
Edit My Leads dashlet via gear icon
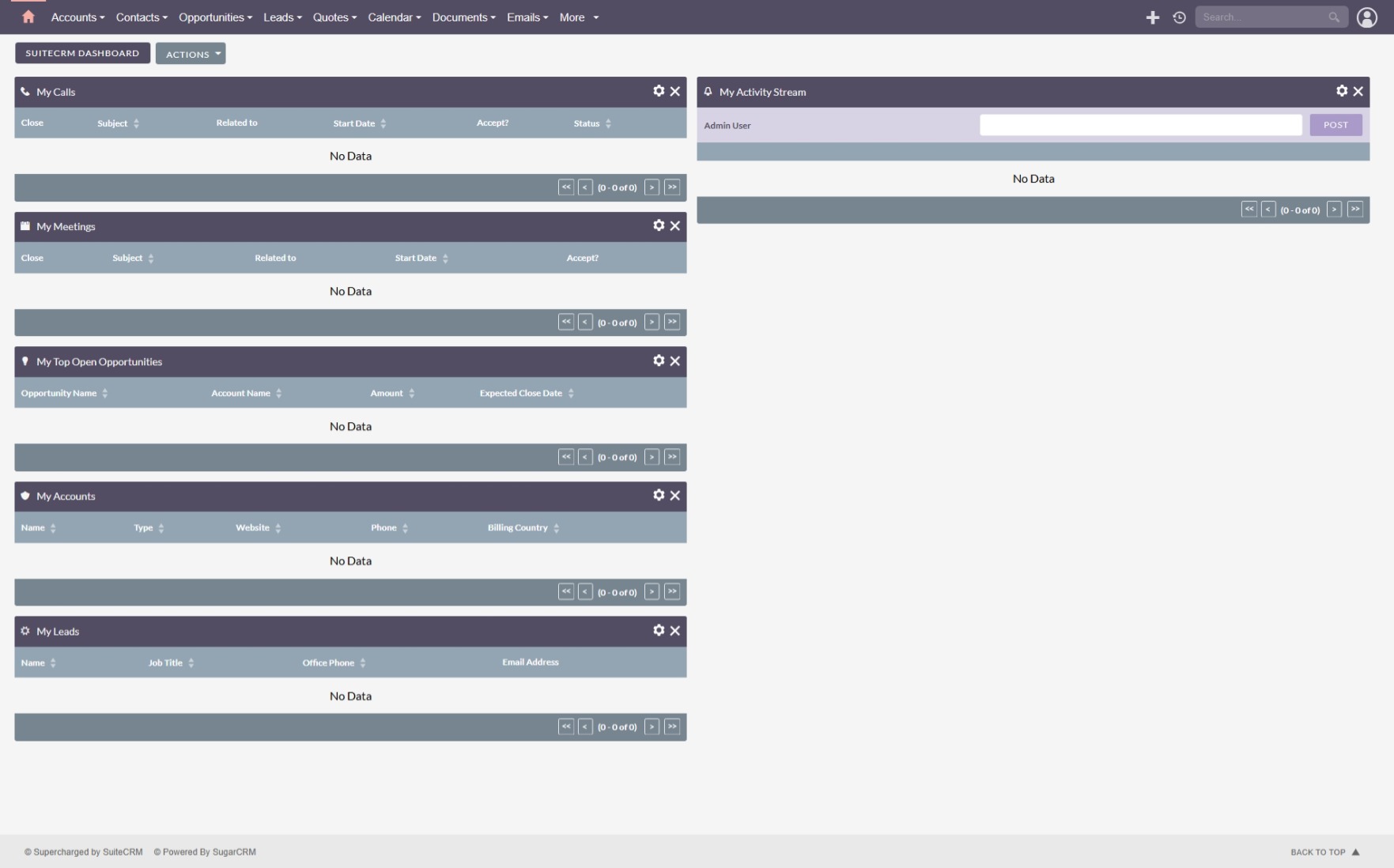659,630
